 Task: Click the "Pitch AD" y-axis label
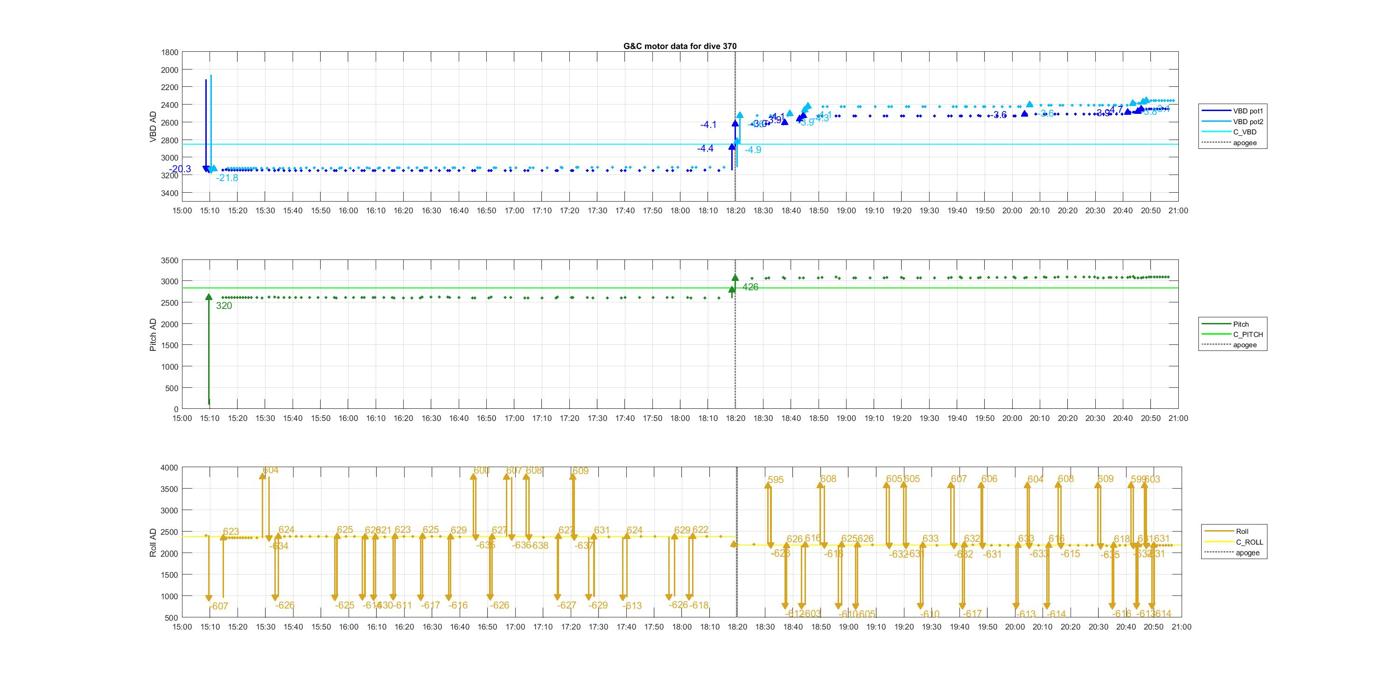(154, 334)
